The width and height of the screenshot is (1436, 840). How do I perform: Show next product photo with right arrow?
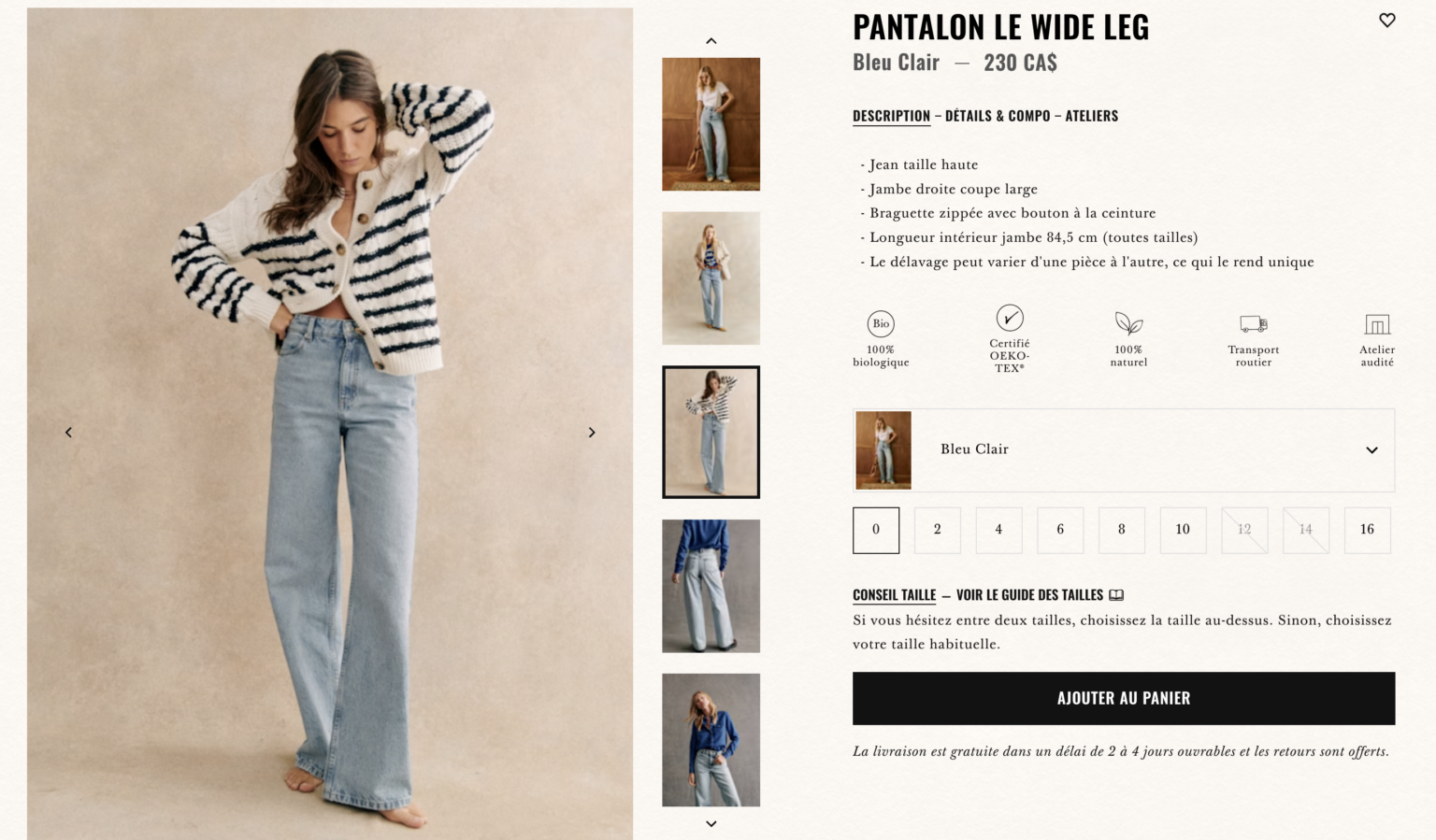pos(592,433)
